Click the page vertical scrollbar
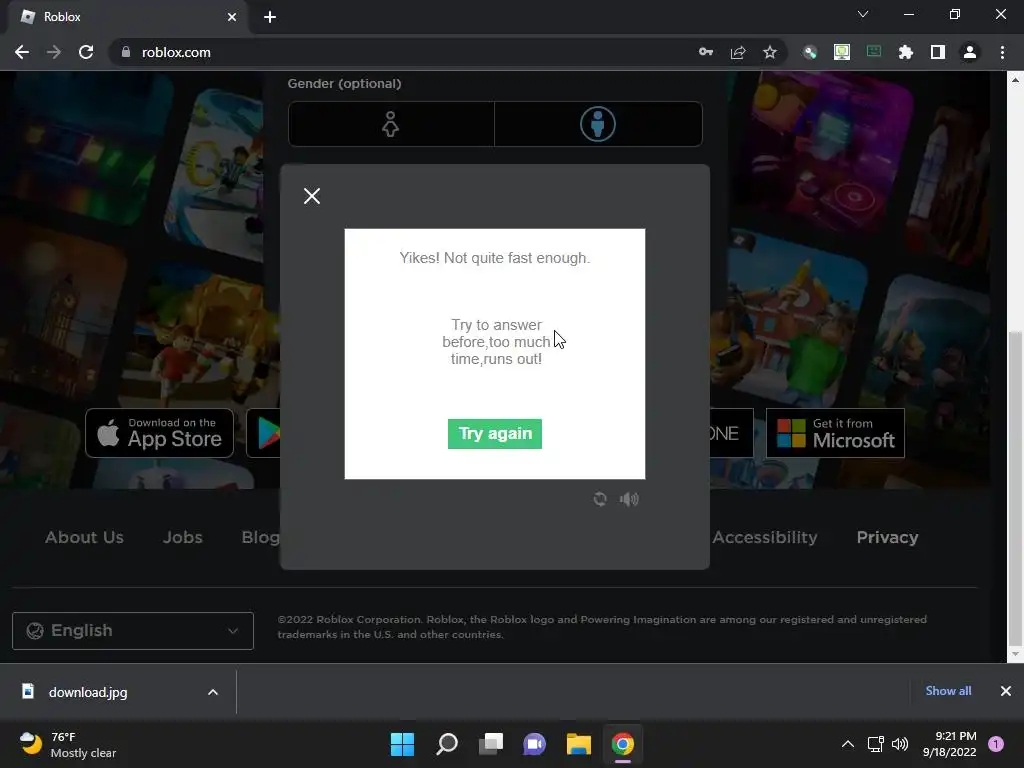This screenshot has width=1024, height=768. click(1015, 488)
